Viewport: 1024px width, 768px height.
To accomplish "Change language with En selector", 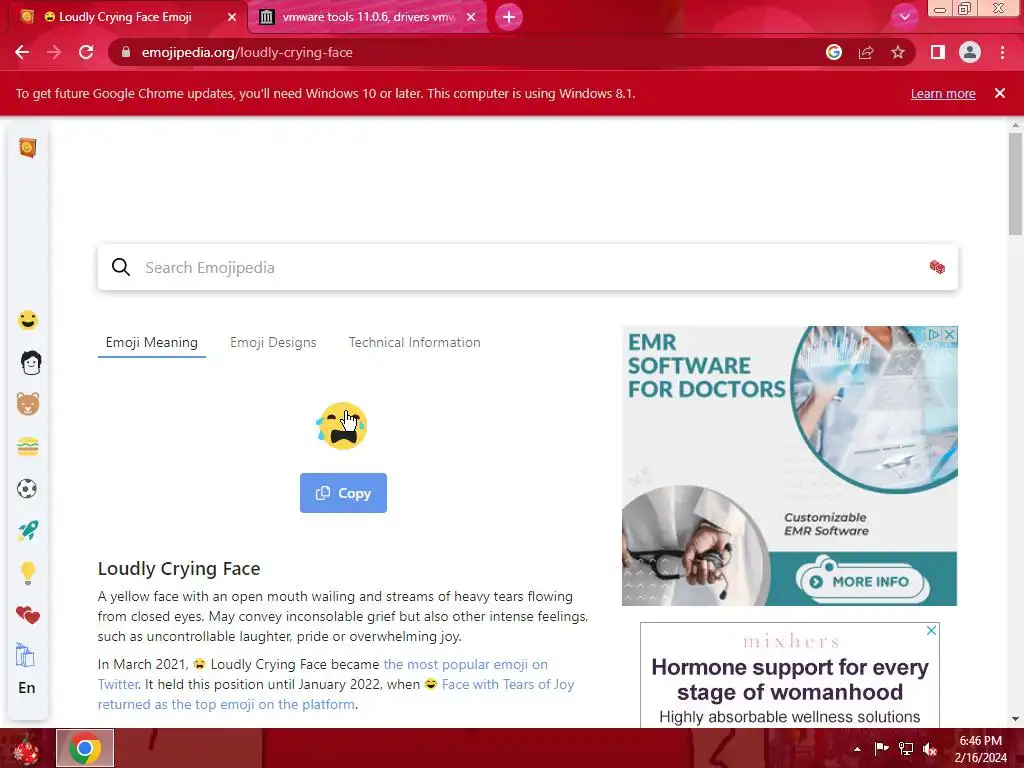I will (x=27, y=688).
